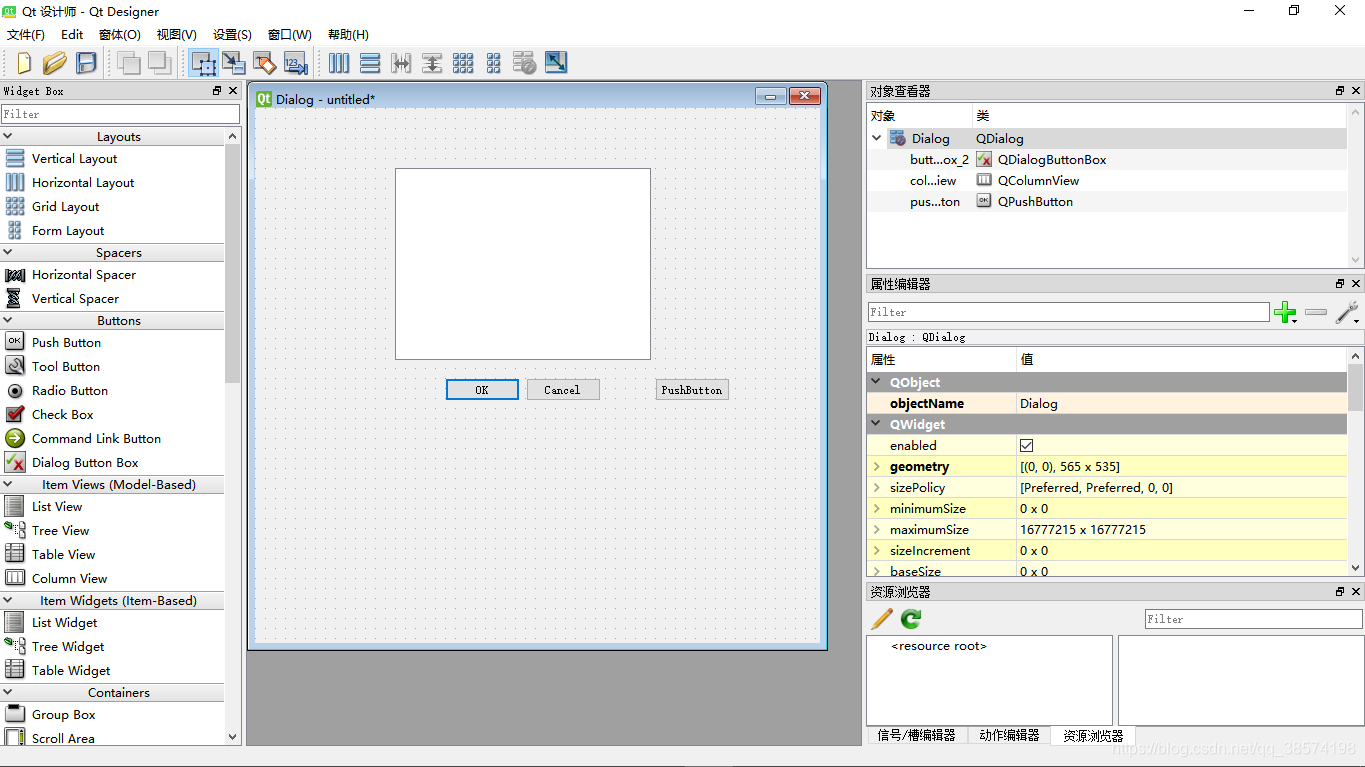Switch to 动作编辑器 tab

pos(1009,735)
